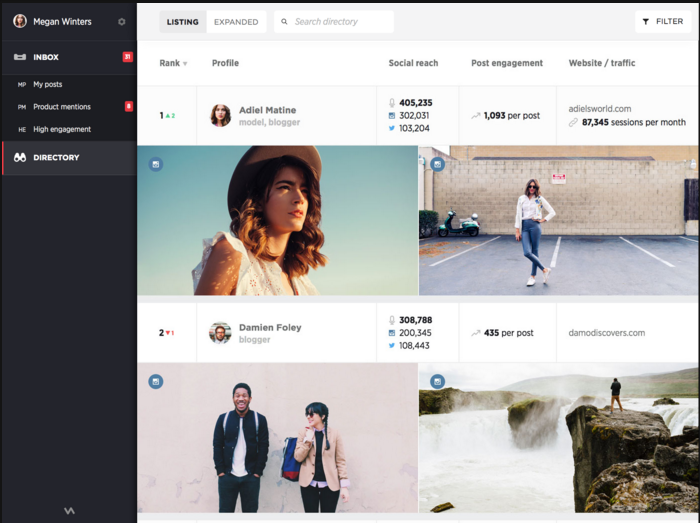Viewport: 700px width, 523px height.
Task: Click Social reach column header
Action: click(413, 63)
